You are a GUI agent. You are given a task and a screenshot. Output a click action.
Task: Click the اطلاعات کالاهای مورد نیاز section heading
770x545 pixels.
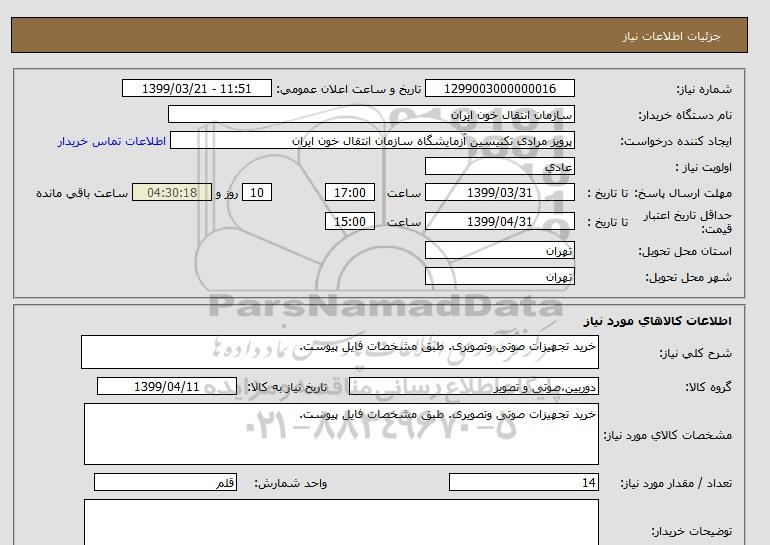click(658, 321)
